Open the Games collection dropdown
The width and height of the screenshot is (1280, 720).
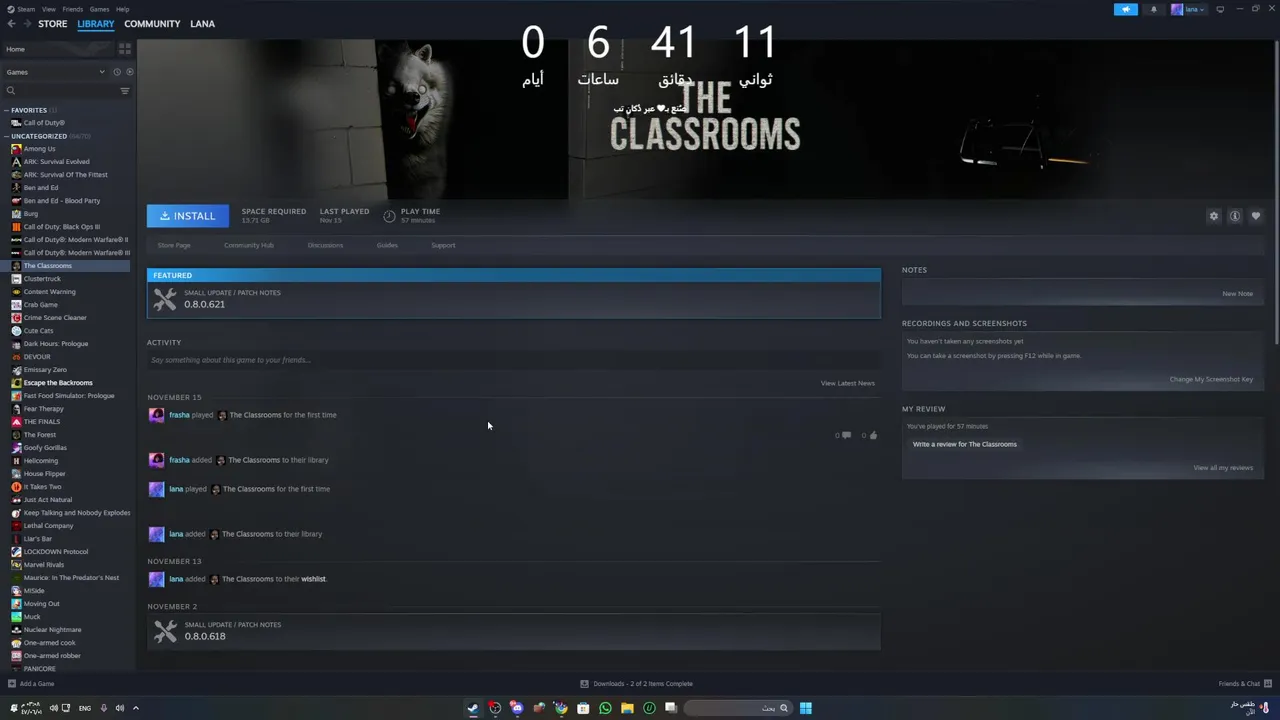[x=56, y=72]
